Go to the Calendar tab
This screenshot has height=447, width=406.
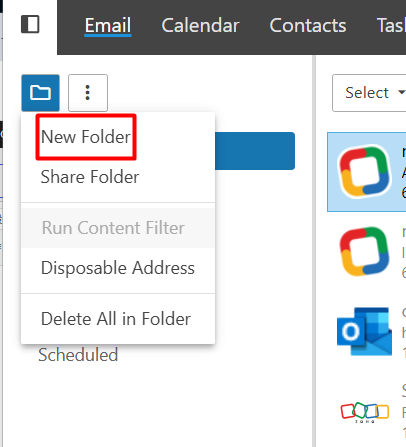point(200,26)
